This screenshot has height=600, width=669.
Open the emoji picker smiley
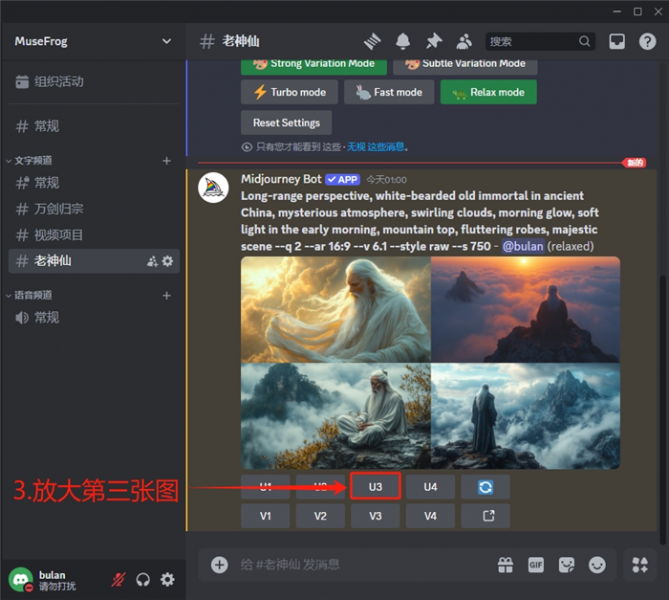tap(597, 565)
